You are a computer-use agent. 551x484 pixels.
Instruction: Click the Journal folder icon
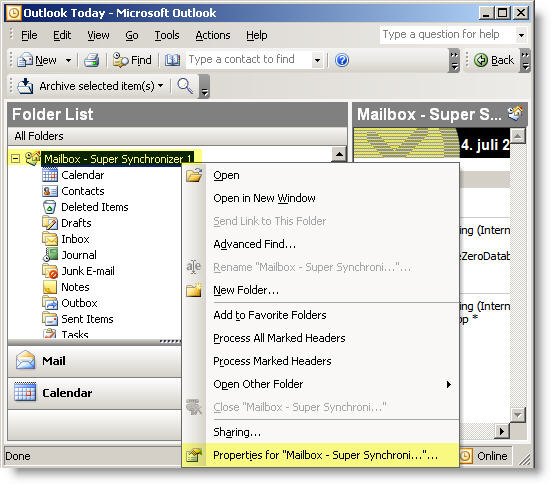click(50, 255)
